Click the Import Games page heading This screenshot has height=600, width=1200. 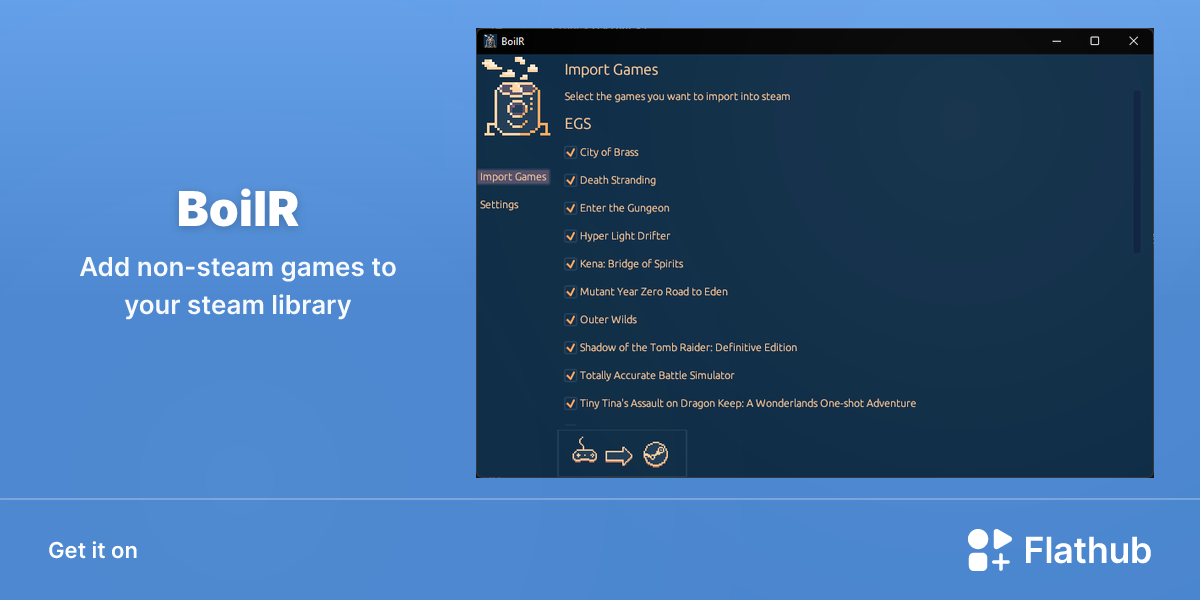[611, 70]
